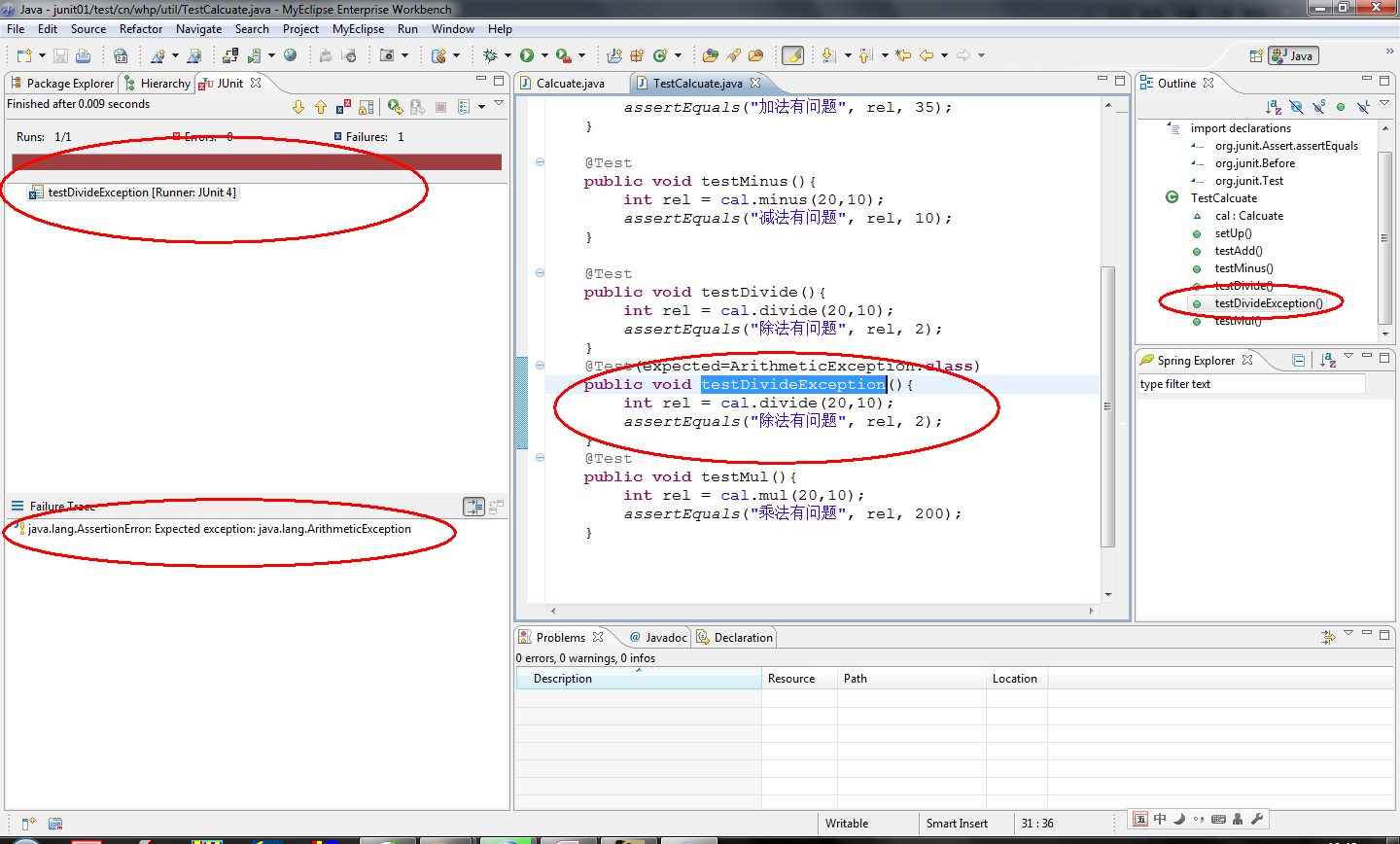This screenshot has height=844, width=1400.
Task: Click the Description column header
Action: [x=638, y=679]
